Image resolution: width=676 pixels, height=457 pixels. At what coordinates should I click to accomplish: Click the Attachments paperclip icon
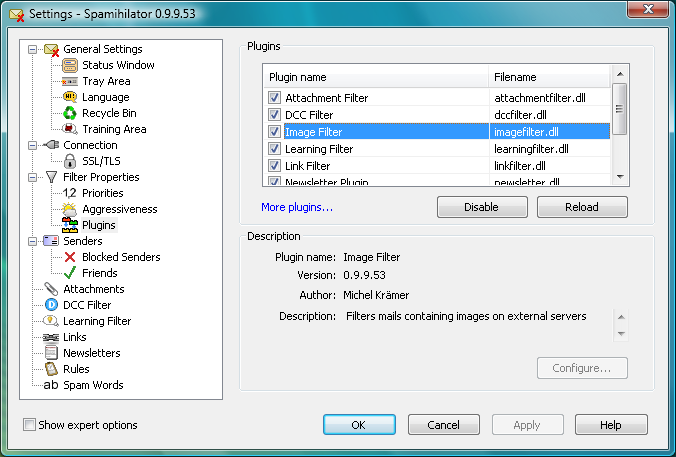51,289
